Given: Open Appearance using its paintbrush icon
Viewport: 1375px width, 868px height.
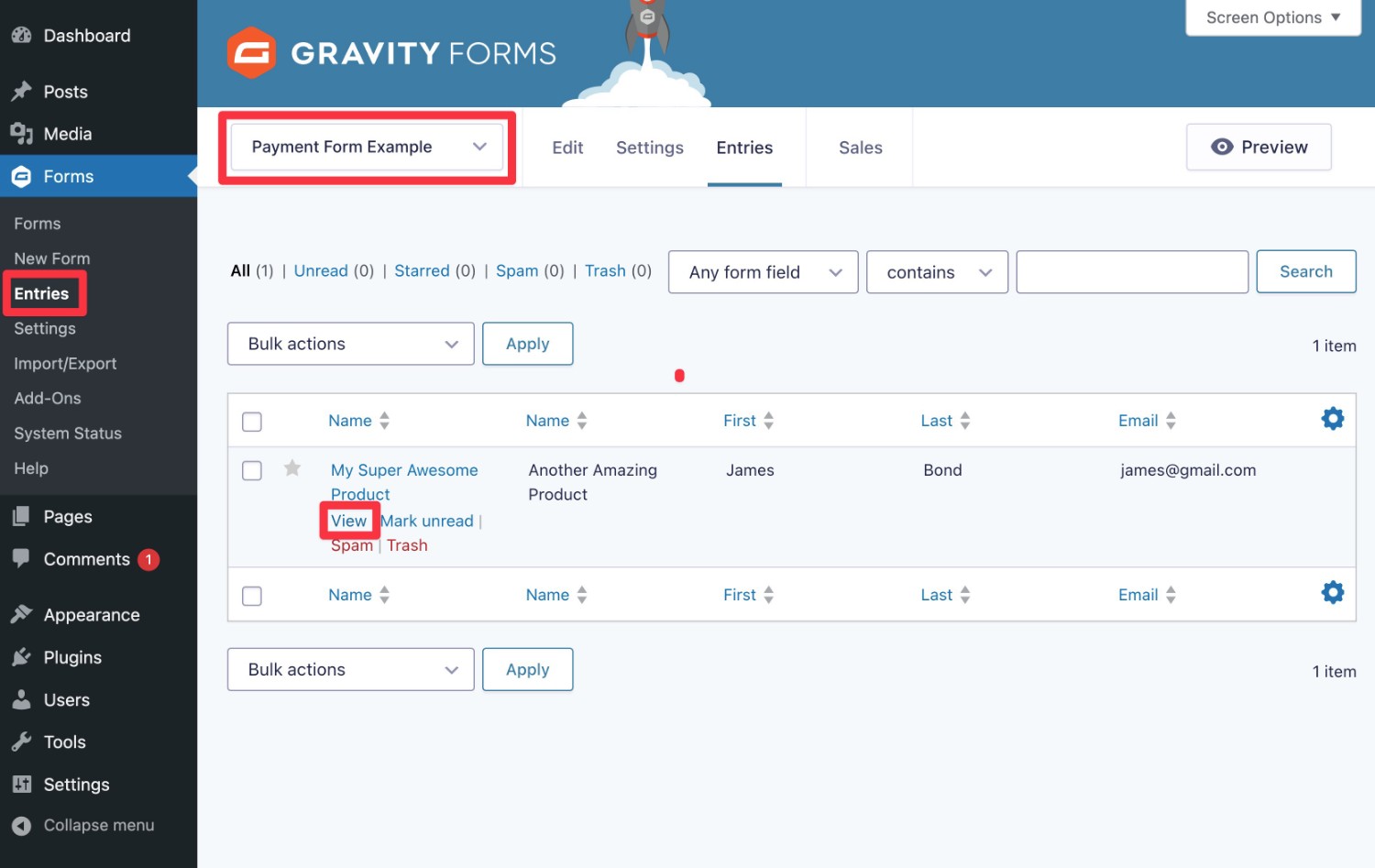Looking at the screenshot, I should click(x=21, y=614).
